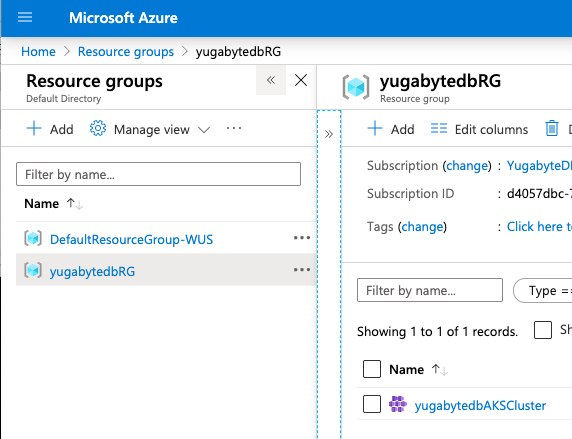The image size is (572, 439).
Task: Click the Filter by name field in Resource groups
Action: pos(158,174)
